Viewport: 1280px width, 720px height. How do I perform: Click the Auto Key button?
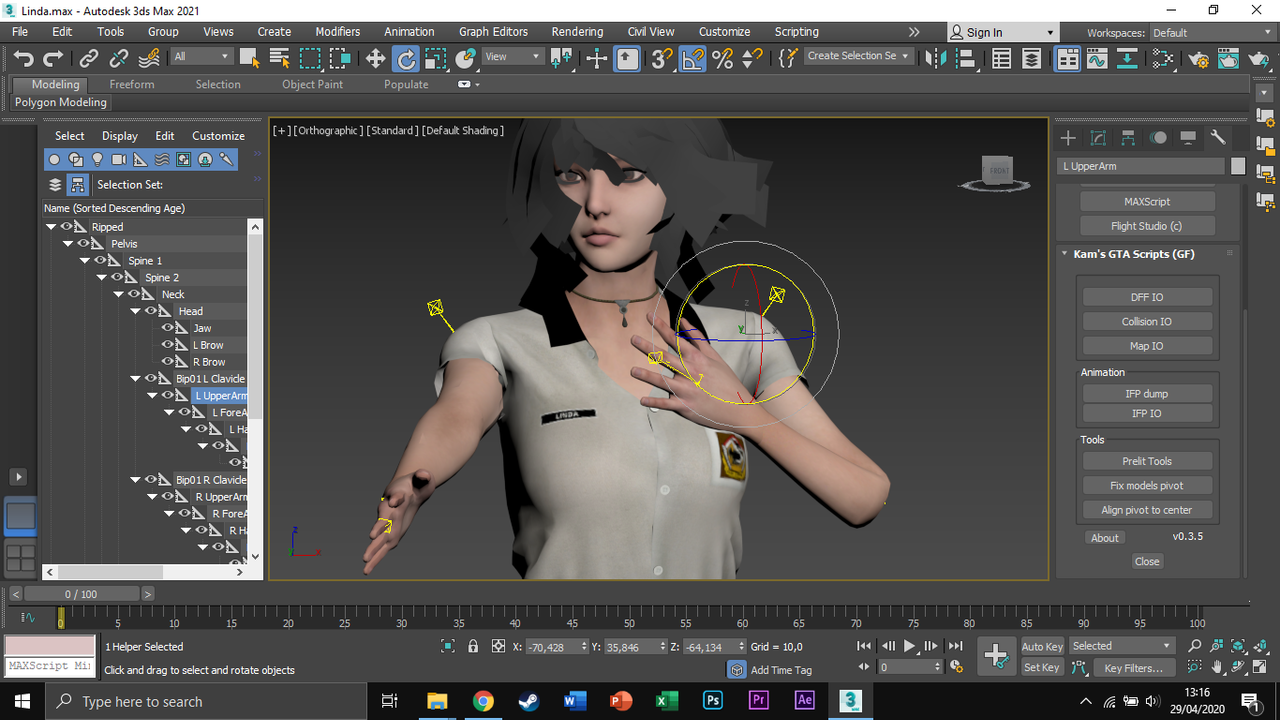coord(1041,647)
